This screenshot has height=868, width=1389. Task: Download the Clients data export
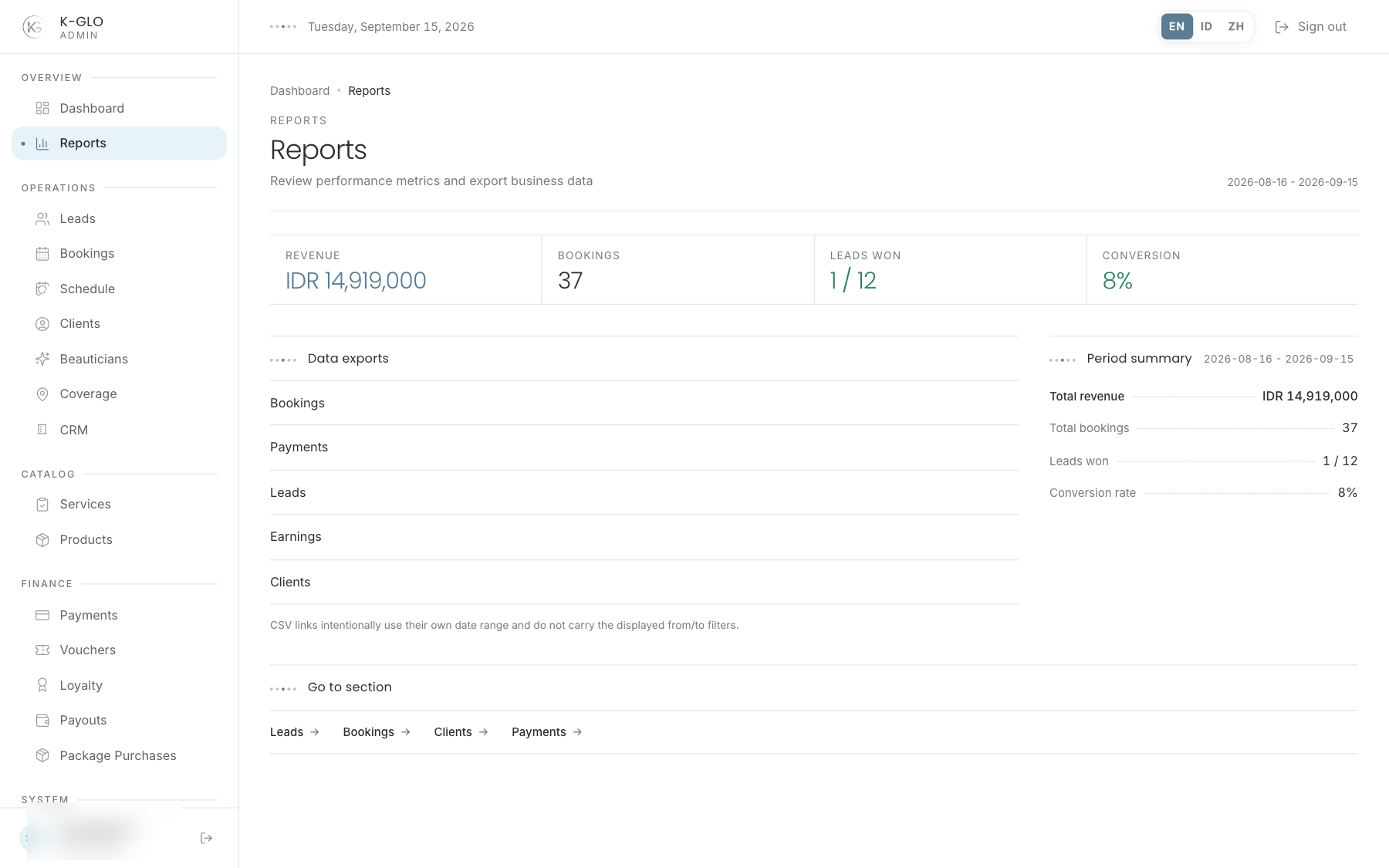coord(644,582)
